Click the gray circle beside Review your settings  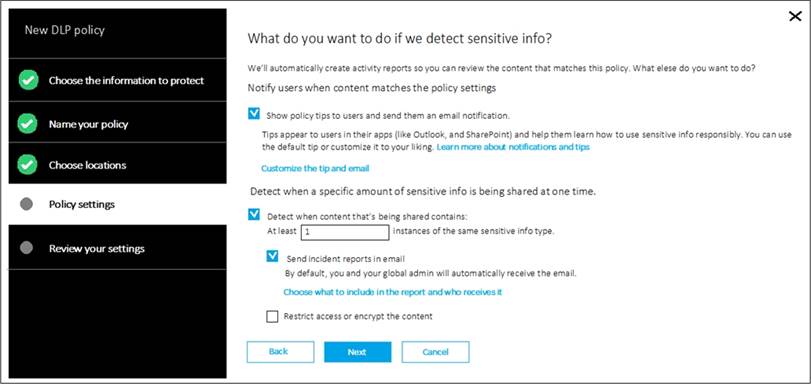[26, 248]
